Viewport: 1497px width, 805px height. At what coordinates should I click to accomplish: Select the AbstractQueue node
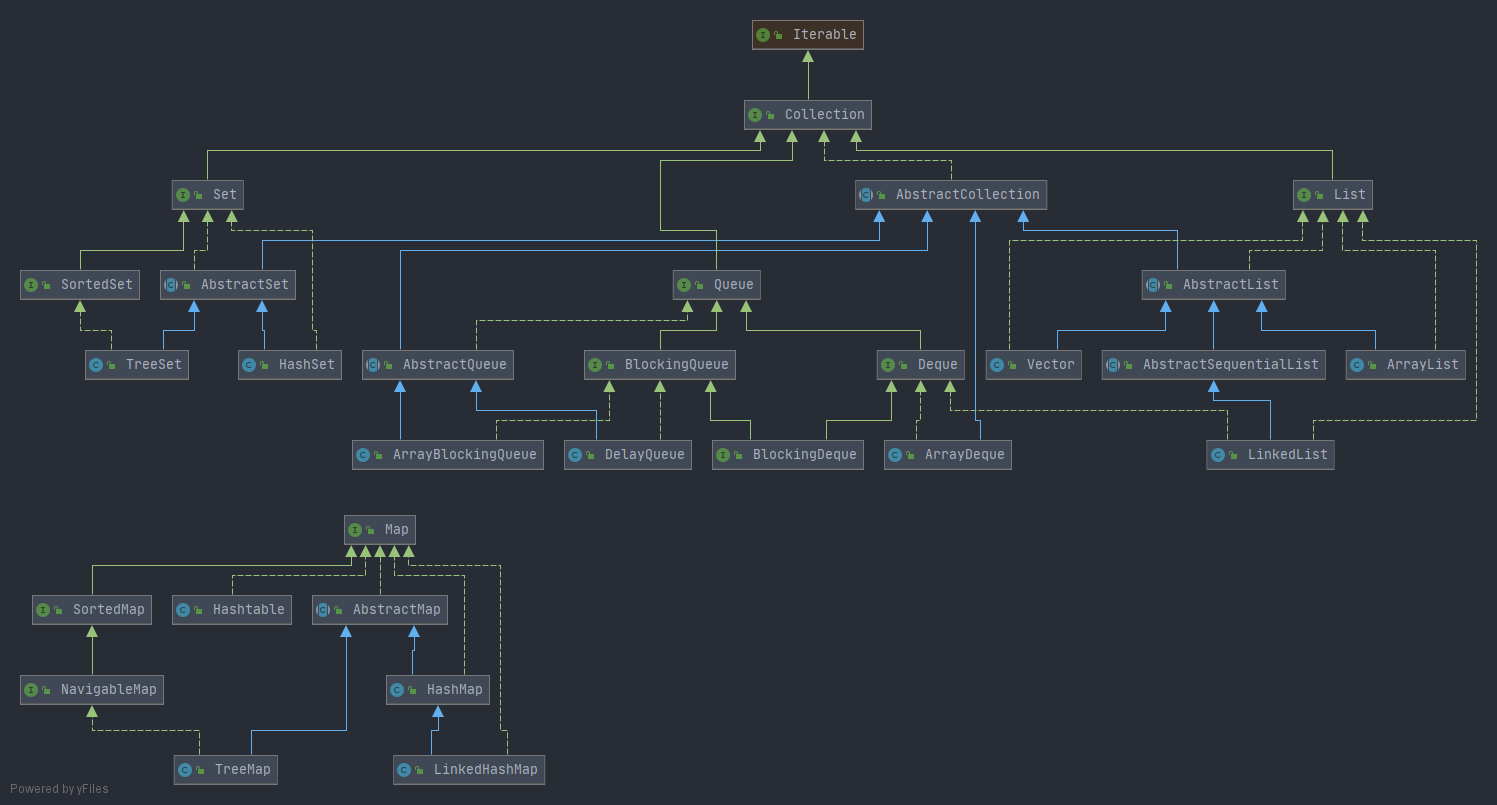(x=438, y=365)
